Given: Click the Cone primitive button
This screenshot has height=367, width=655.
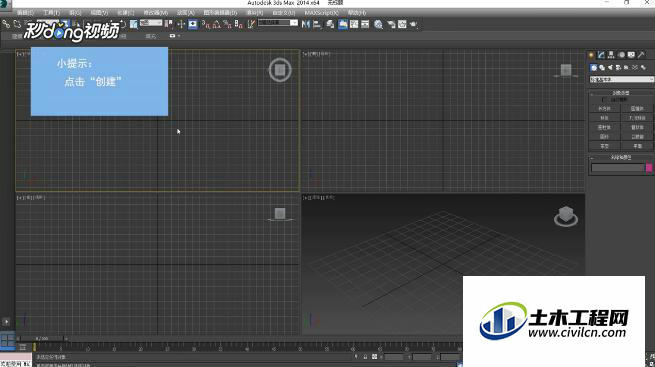Looking at the screenshot, I should point(637,109).
